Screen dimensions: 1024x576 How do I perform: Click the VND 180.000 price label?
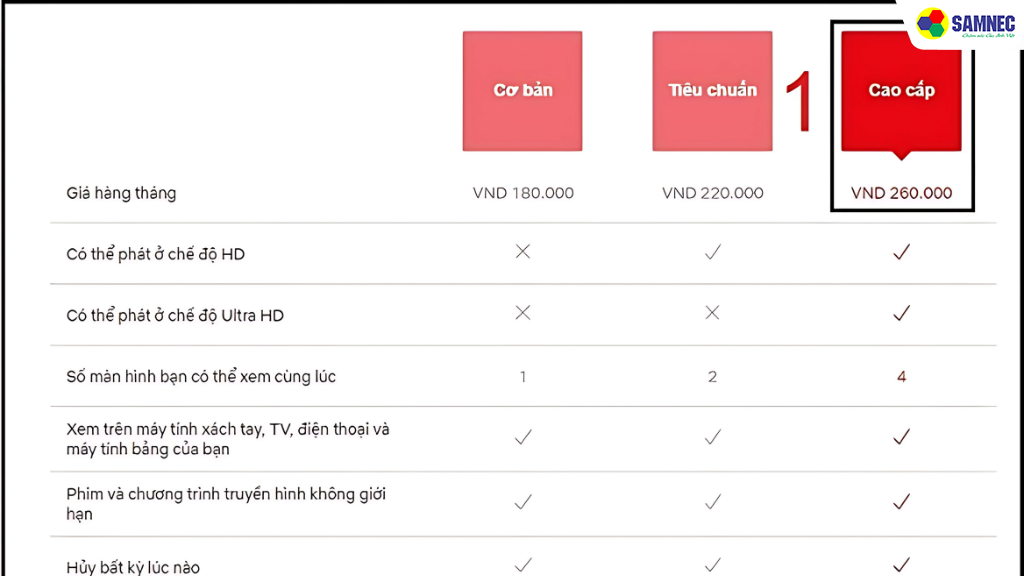click(522, 193)
